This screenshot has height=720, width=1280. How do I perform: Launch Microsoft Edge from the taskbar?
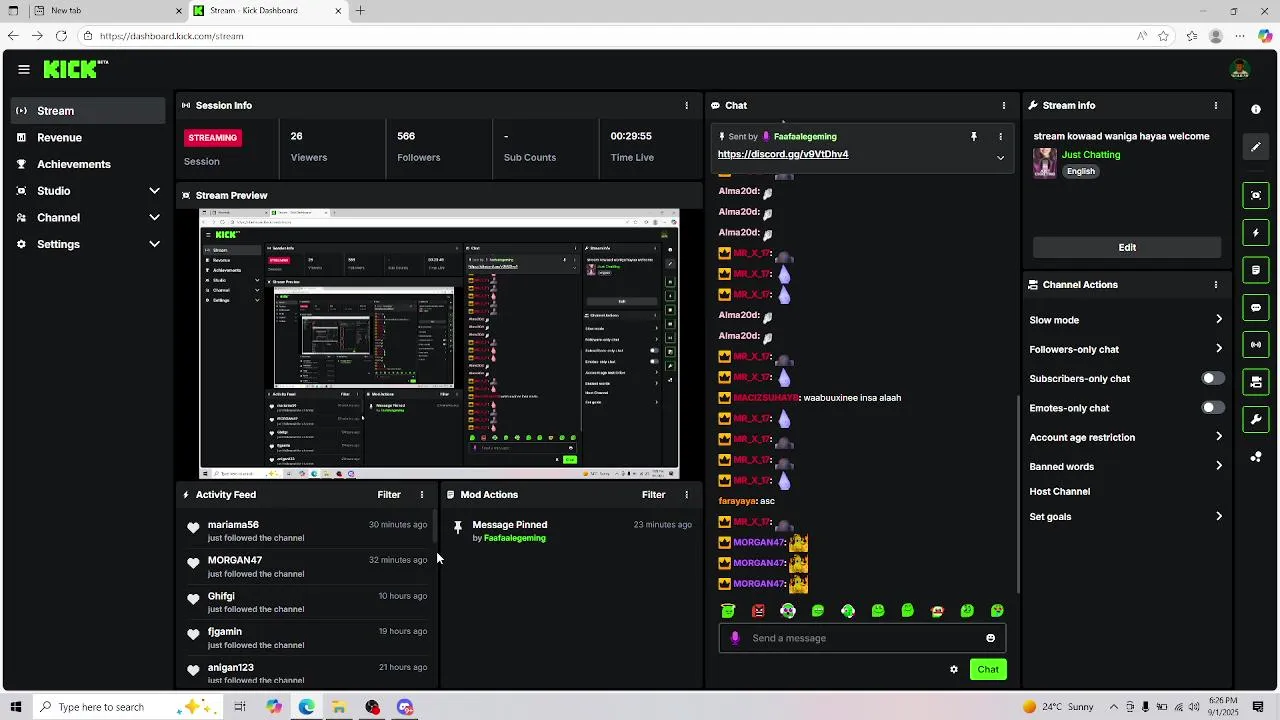pyautogui.click(x=306, y=707)
